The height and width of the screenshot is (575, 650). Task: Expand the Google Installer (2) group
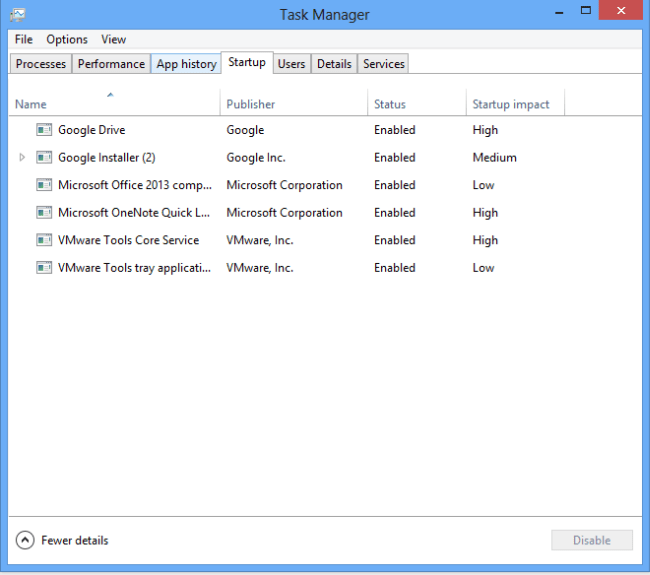[x=22, y=158]
